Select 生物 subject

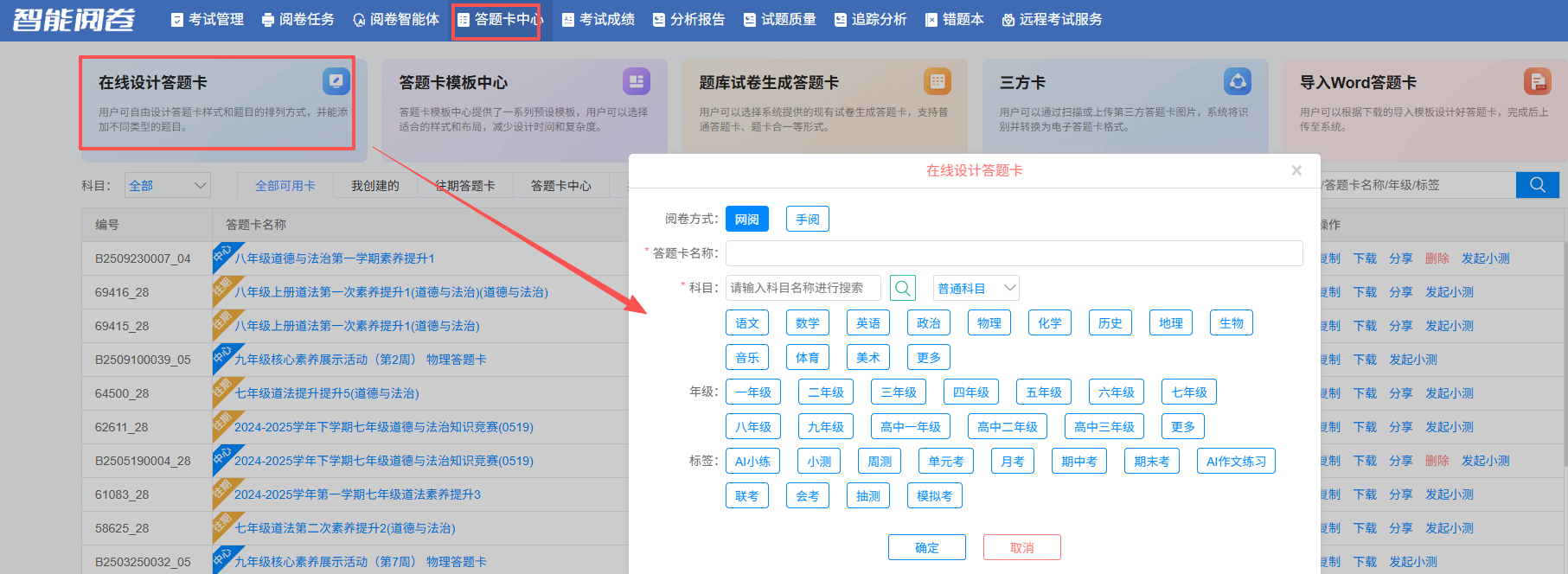[x=1232, y=322]
